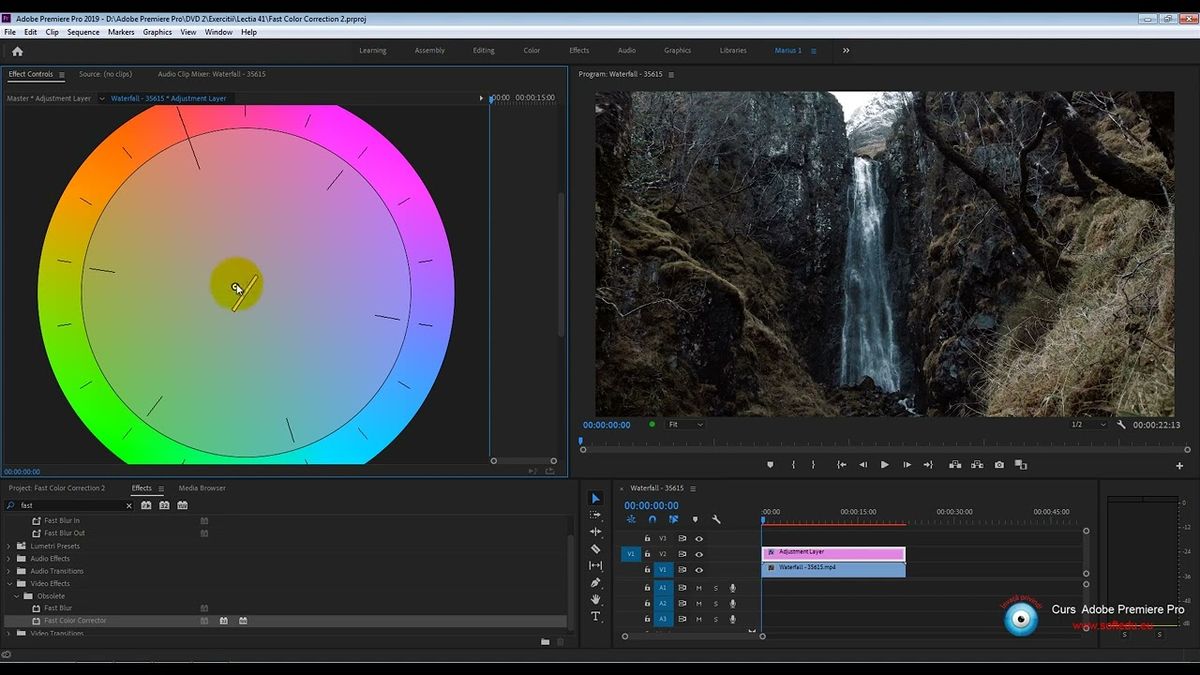Expand the Lumetri Presets folder

(x=9, y=546)
